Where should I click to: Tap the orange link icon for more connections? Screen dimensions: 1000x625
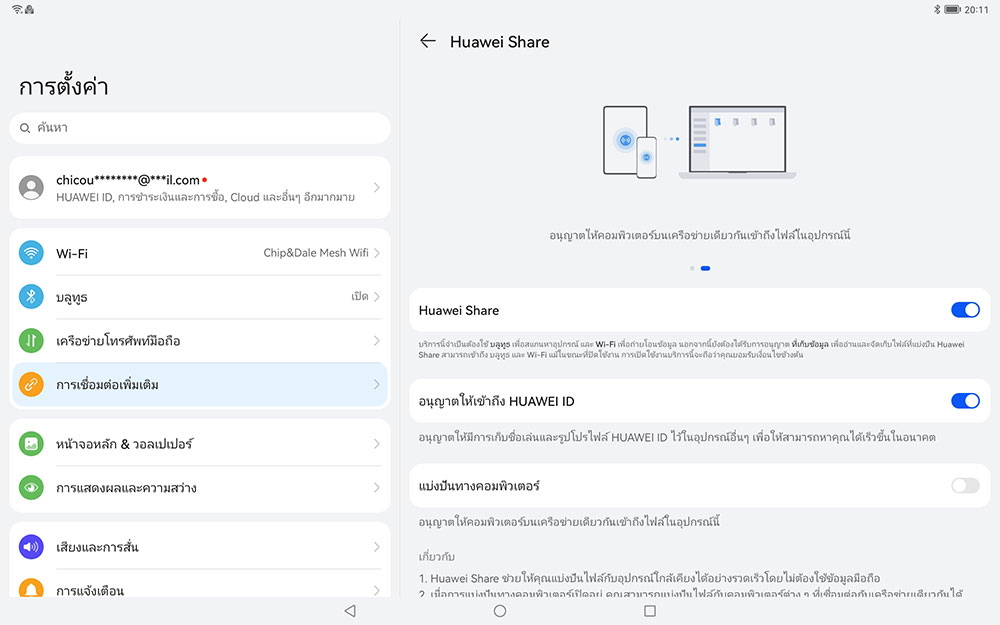tap(31, 385)
